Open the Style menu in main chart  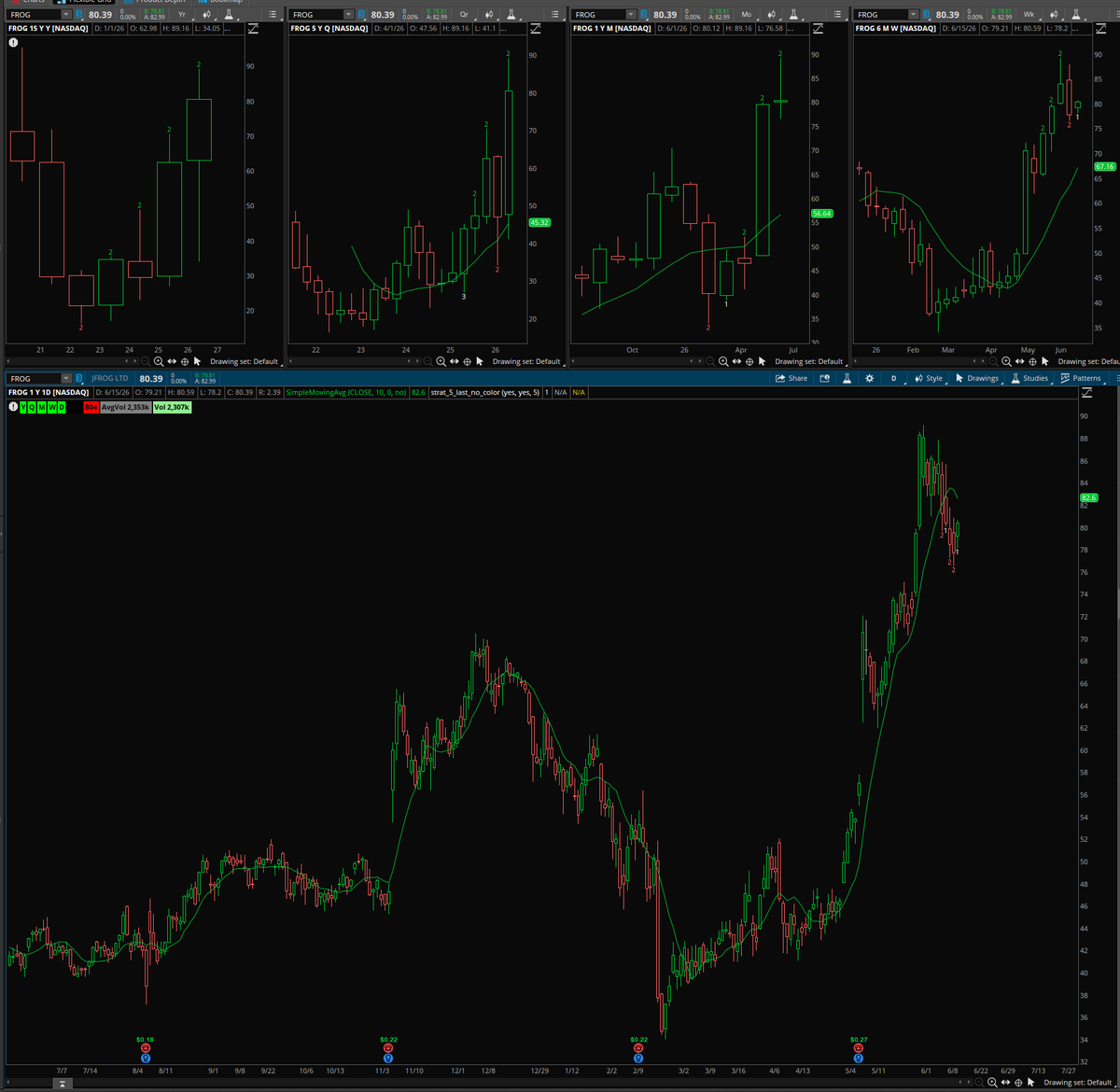(929, 378)
